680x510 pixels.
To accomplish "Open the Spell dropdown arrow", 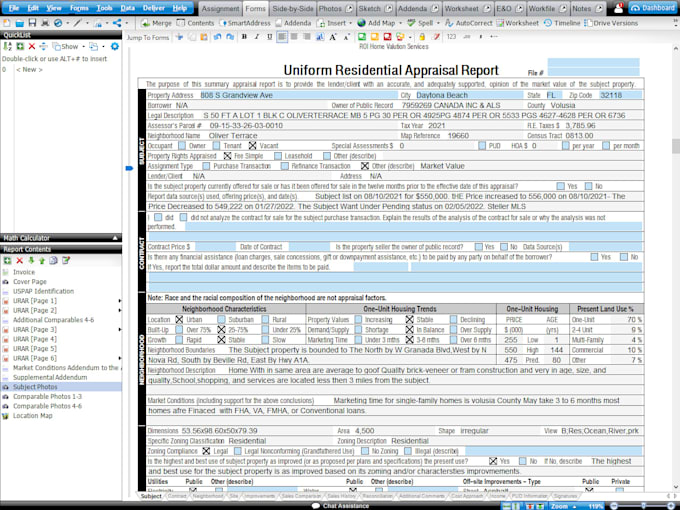I will tap(438, 23).
